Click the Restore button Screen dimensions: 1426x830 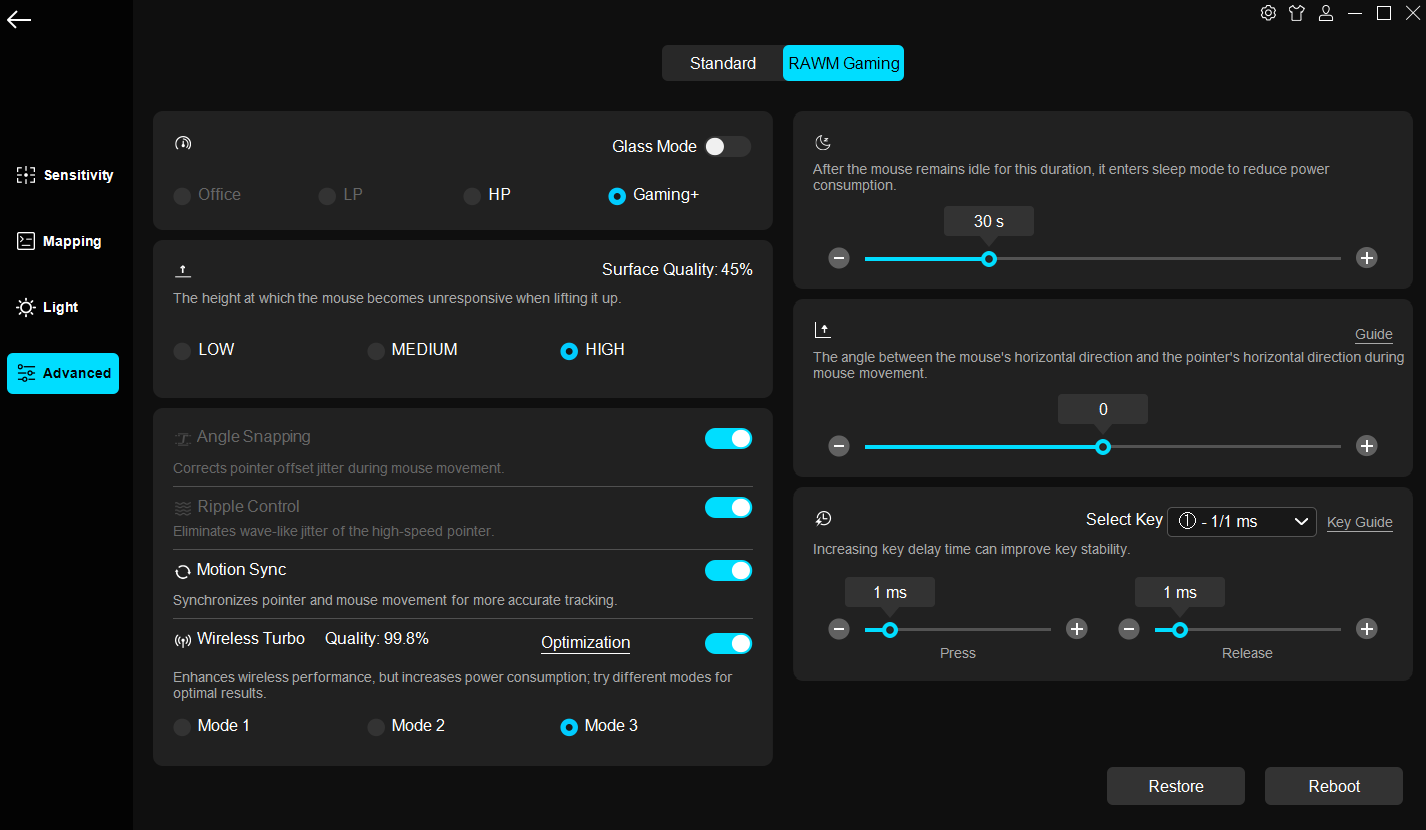(x=1176, y=786)
